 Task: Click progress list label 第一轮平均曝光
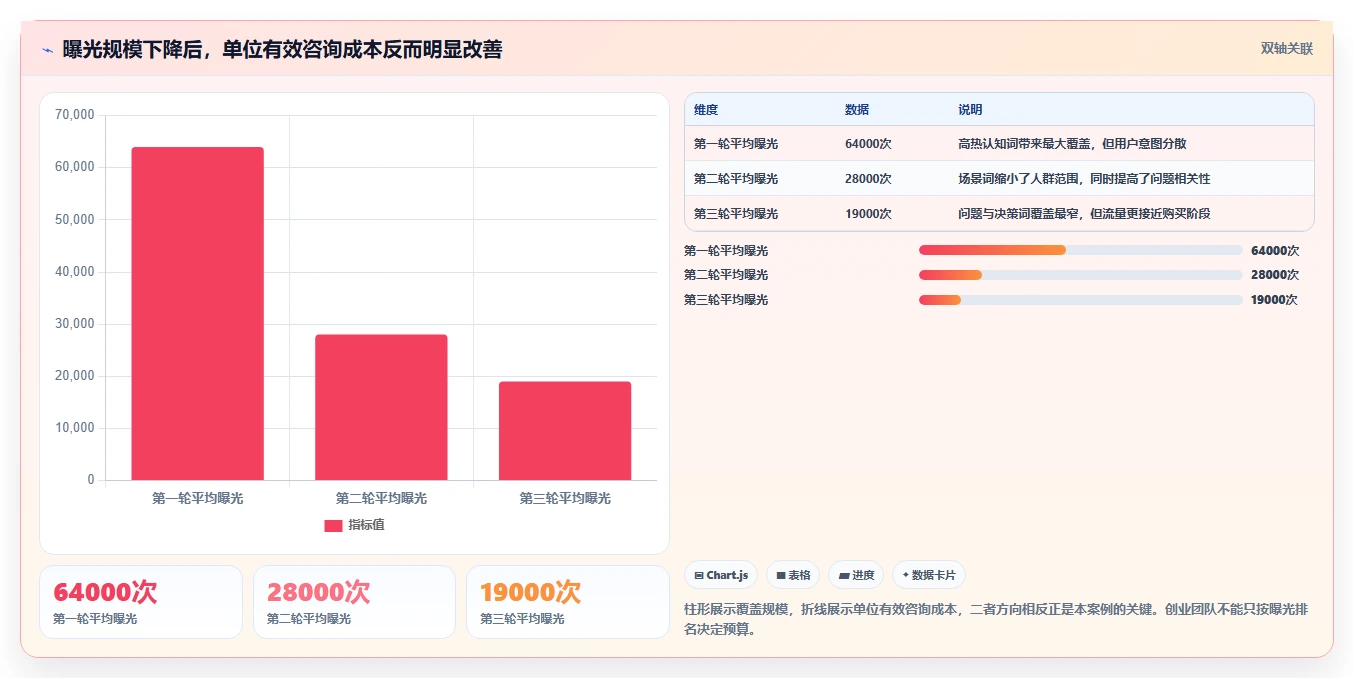point(726,250)
